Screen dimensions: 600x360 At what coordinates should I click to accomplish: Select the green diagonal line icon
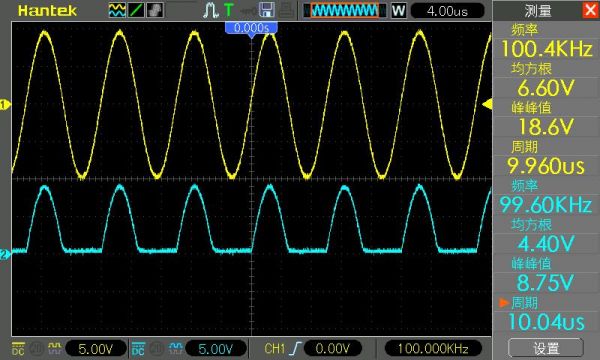click(135, 10)
